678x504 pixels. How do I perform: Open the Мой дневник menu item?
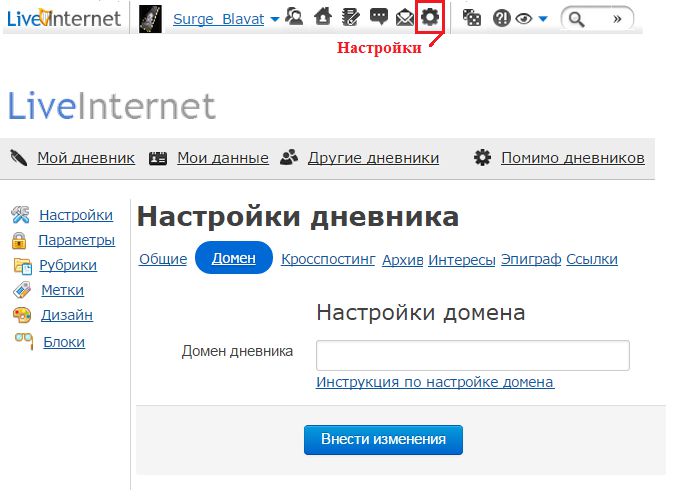(x=85, y=158)
